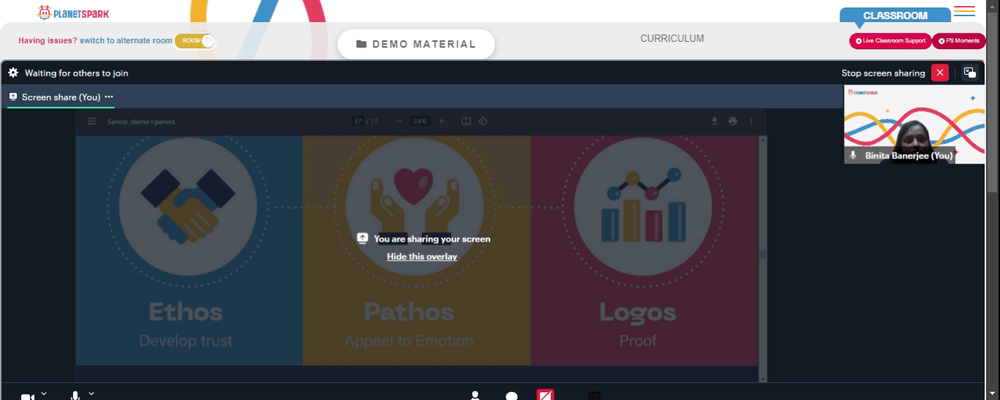Click the microphone icon beside Binita Banerjee

point(853,155)
